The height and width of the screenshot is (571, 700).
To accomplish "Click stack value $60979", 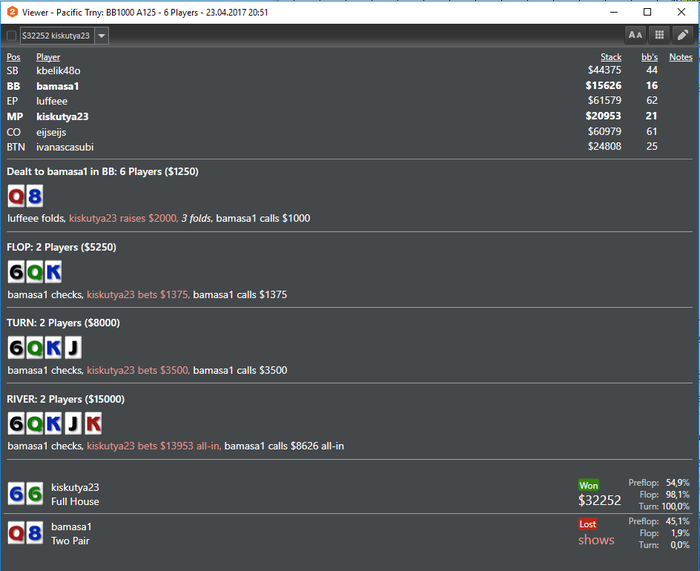I will pyautogui.click(x=604, y=131).
